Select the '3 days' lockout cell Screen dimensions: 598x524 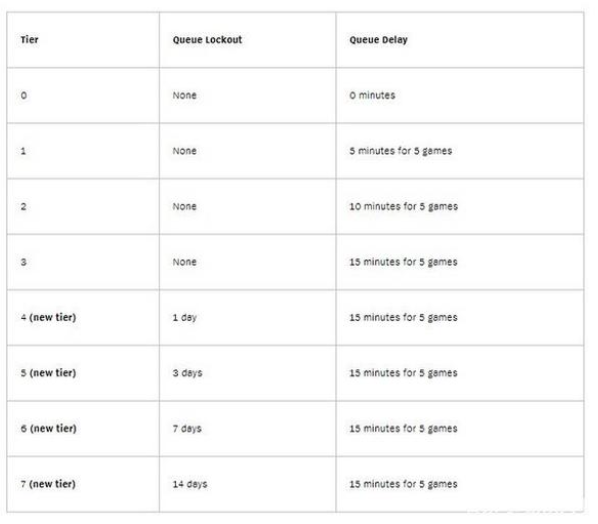click(248, 373)
